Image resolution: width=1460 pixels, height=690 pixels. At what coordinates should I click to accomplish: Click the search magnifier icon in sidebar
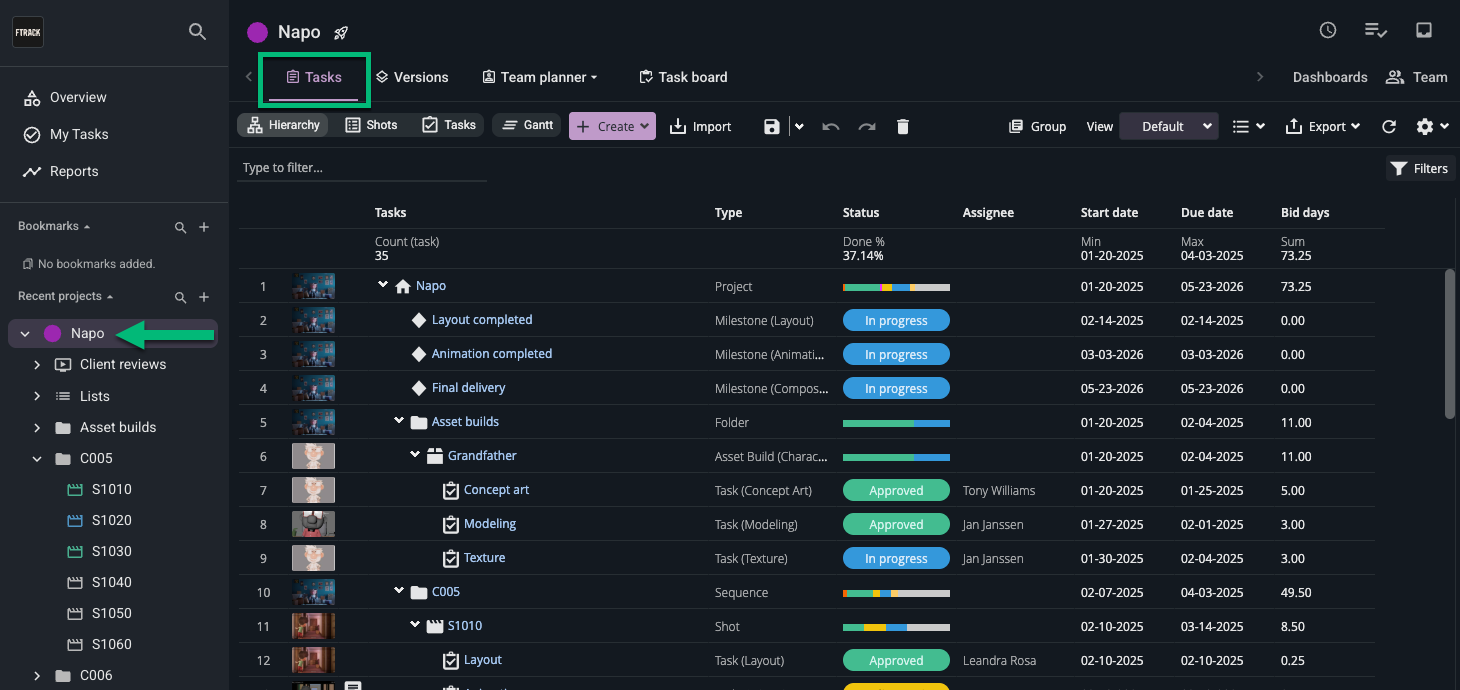pos(198,32)
